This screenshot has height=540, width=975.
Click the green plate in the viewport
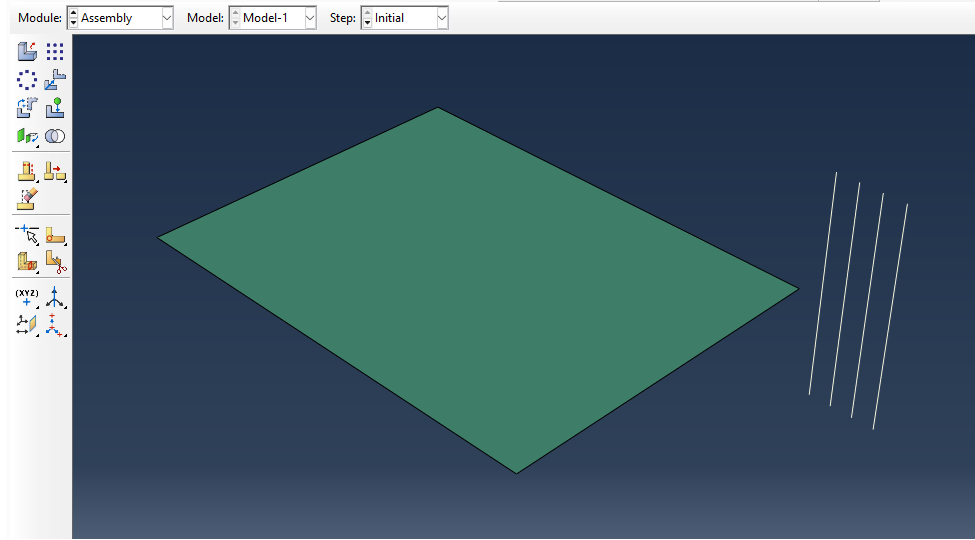coord(479,289)
